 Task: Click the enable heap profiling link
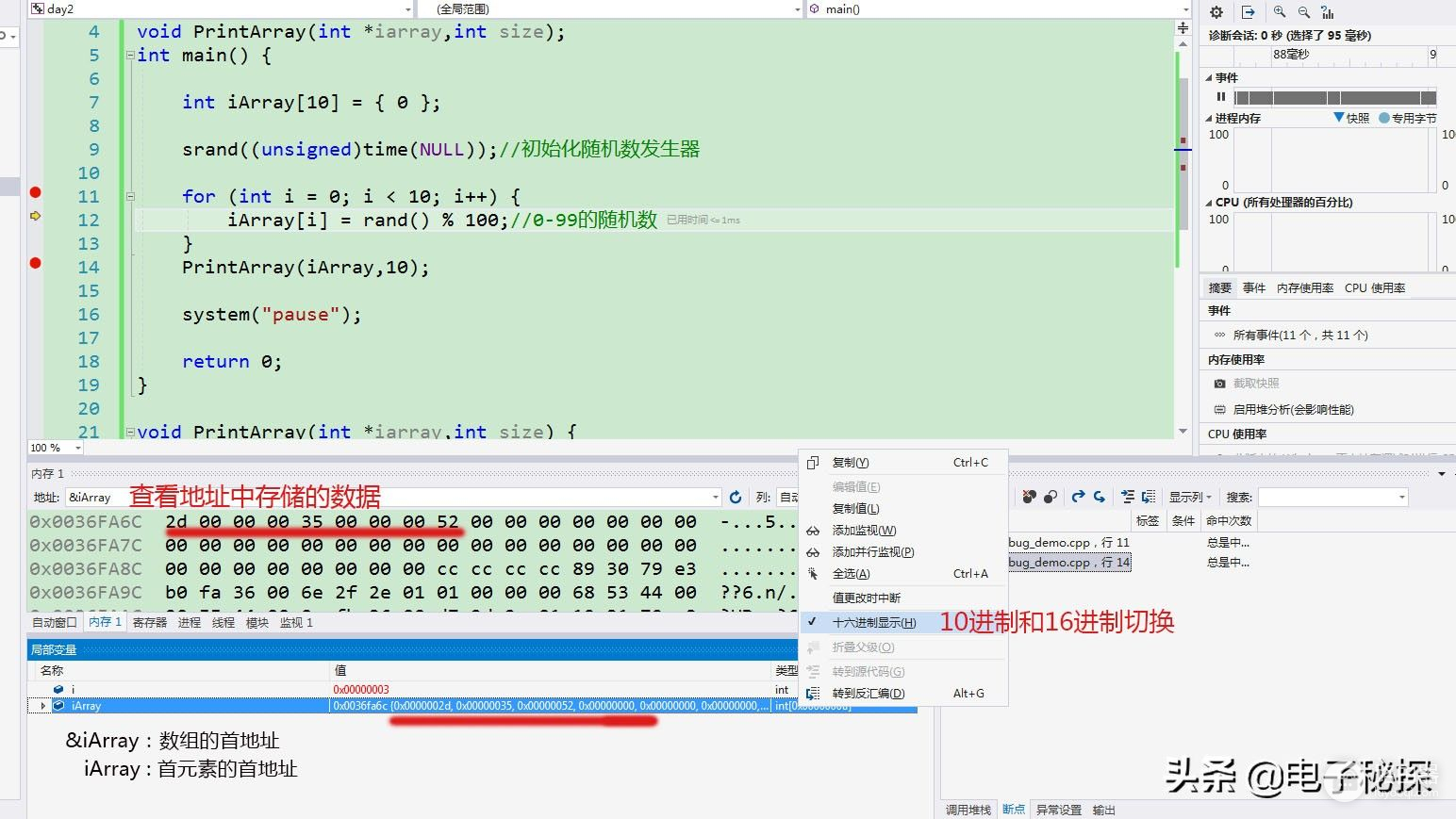tap(1292, 410)
